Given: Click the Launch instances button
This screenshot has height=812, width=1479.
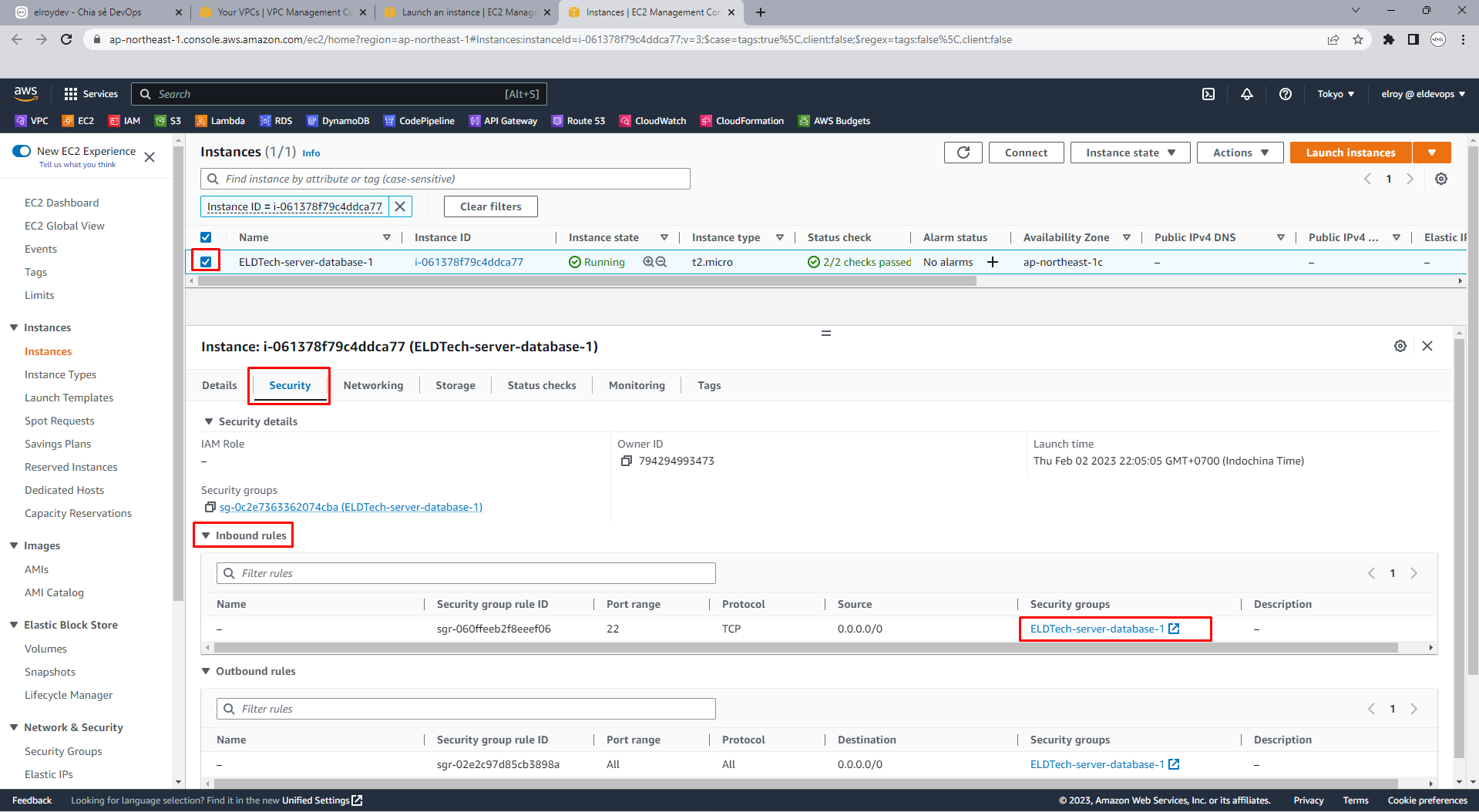Looking at the screenshot, I should tap(1350, 153).
